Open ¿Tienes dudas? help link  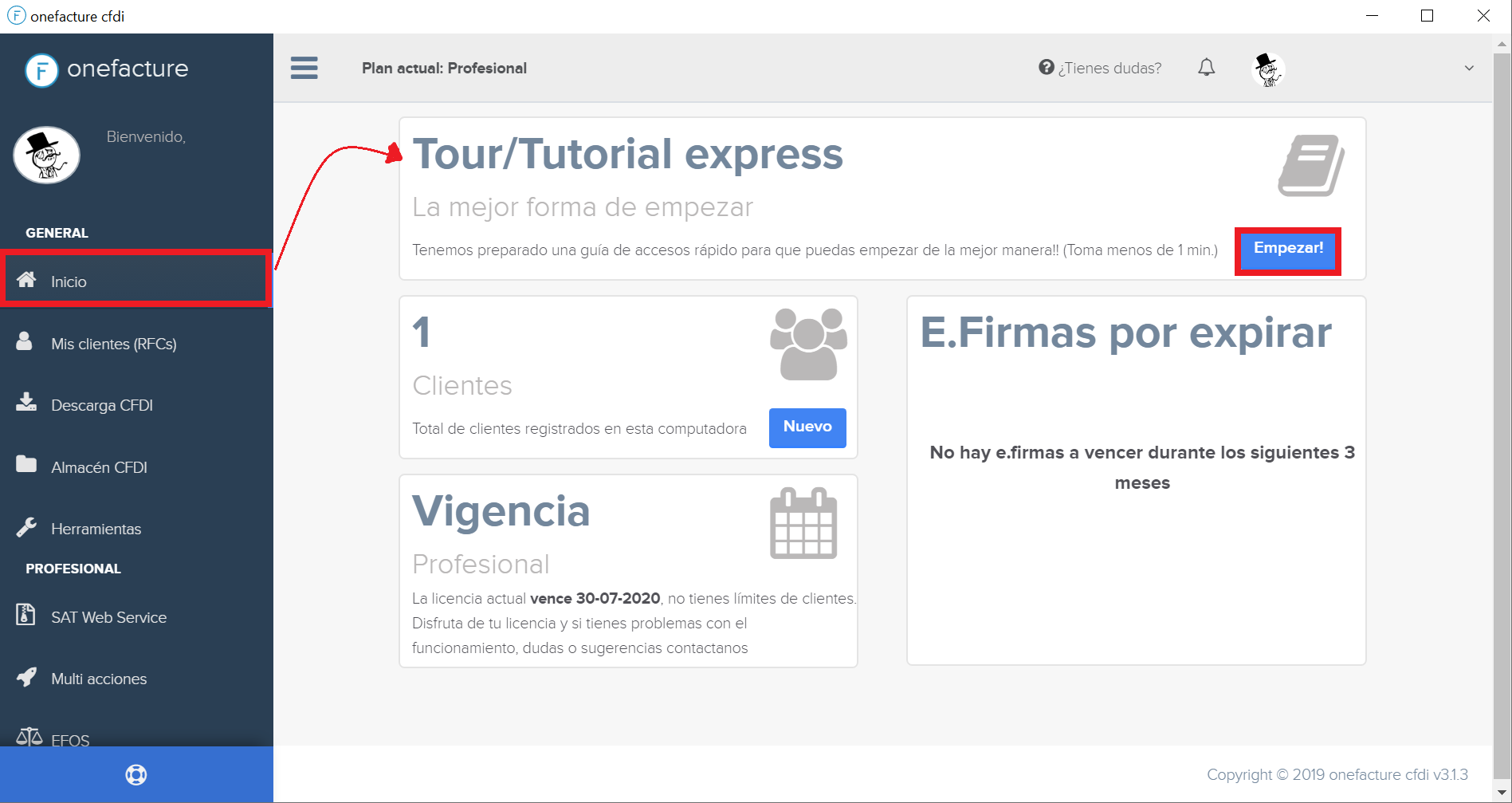(x=1109, y=68)
